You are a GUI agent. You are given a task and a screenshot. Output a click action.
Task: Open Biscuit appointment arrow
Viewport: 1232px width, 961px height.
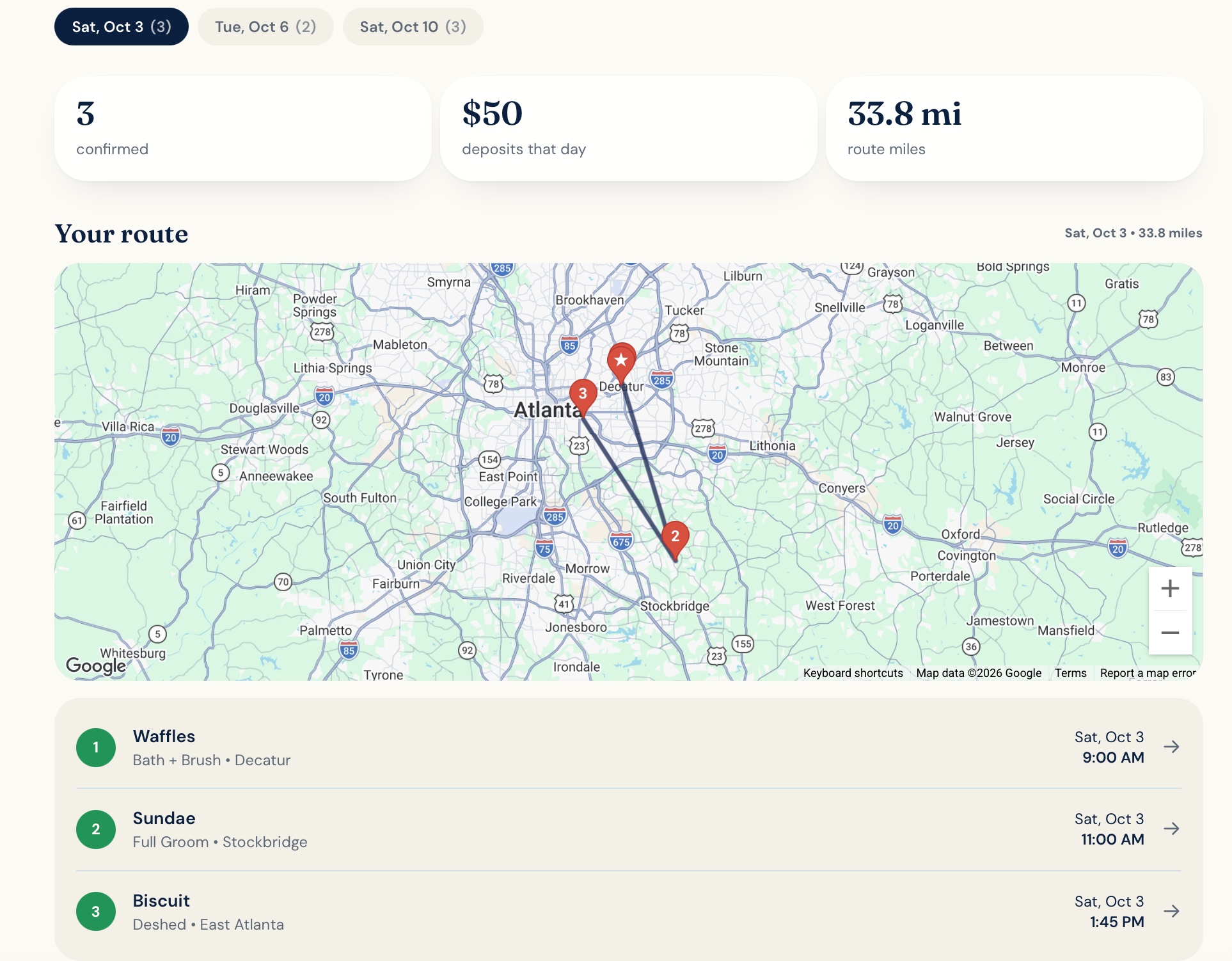[1171, 911]
